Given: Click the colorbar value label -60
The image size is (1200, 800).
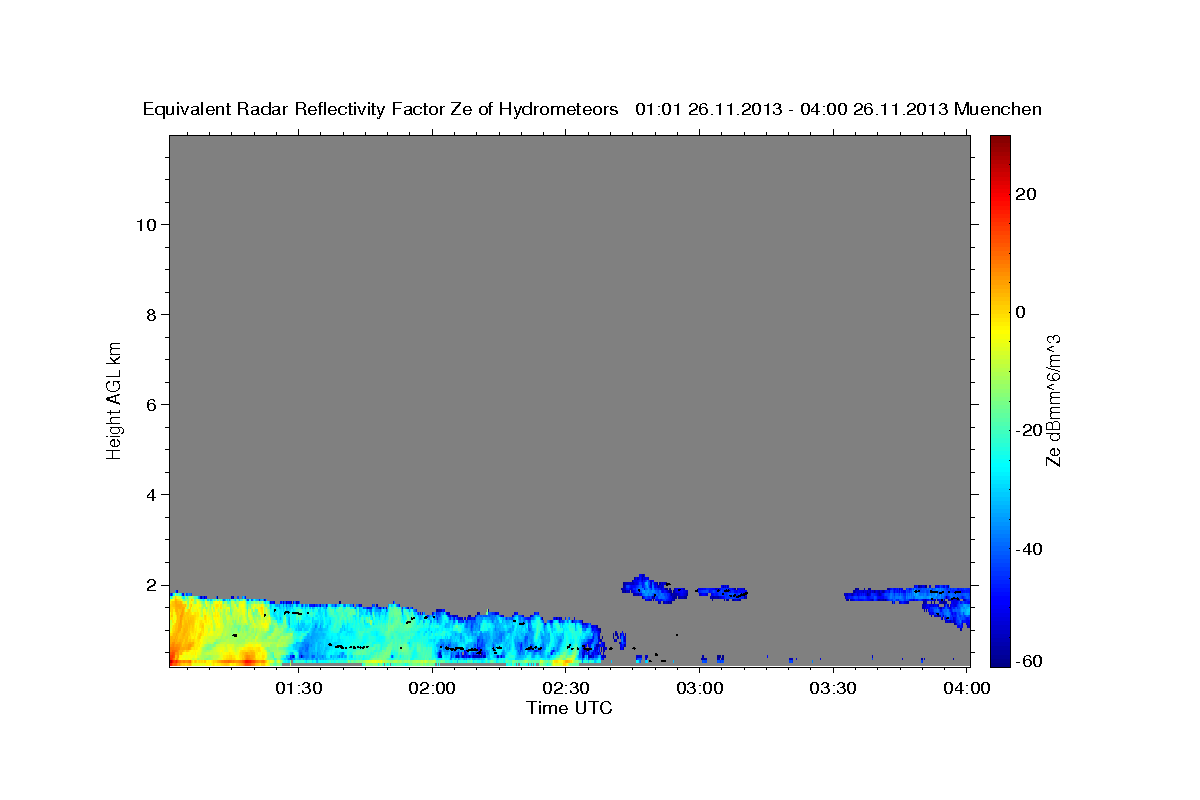Looking at the screenshot, I should (x=1028, y=662).
